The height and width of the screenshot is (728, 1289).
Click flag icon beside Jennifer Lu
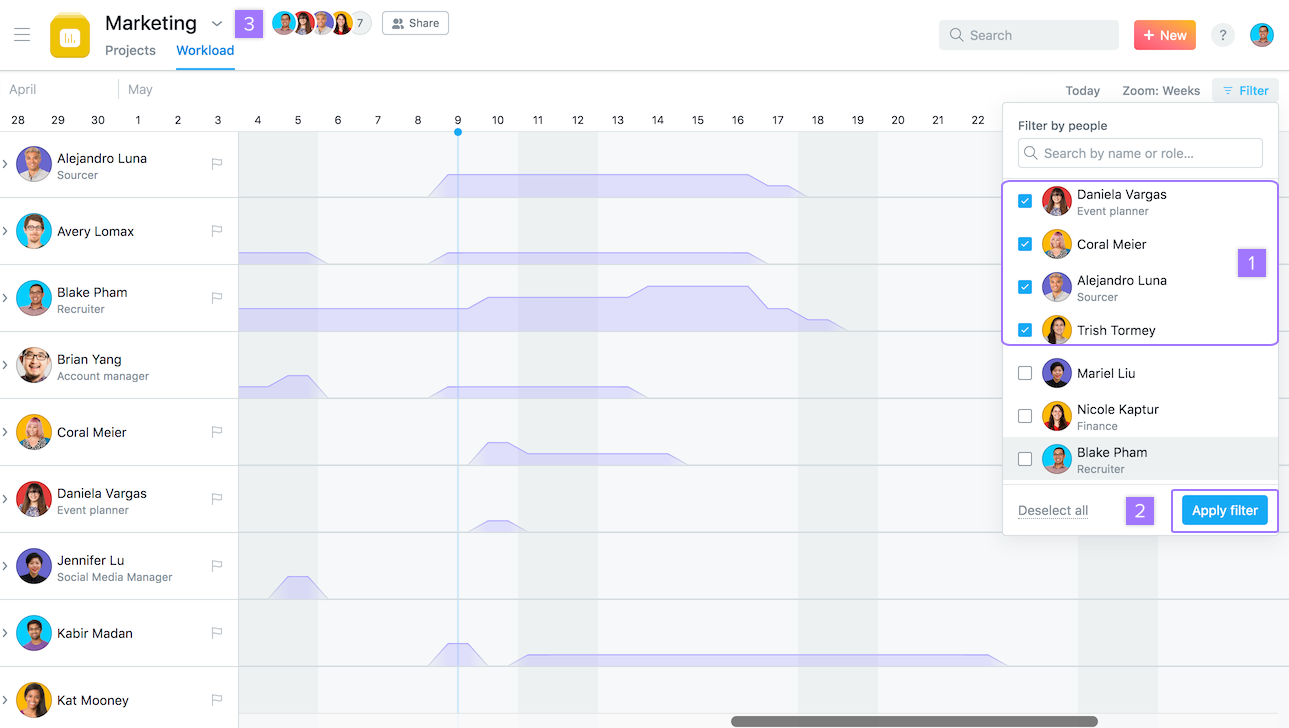(217, 566)
